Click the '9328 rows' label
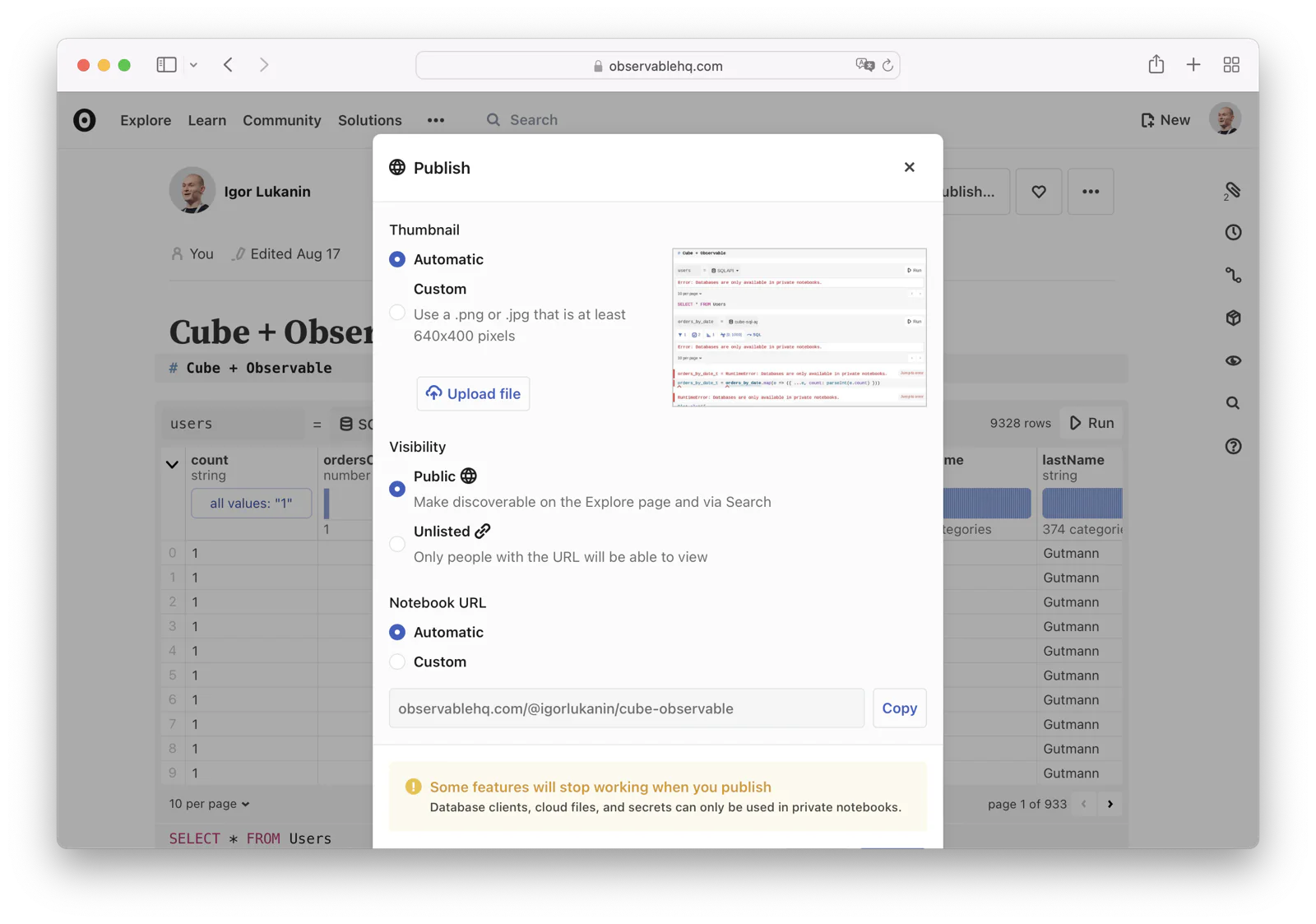The width and height of the screenshot is (1316, 924). 1021,423
